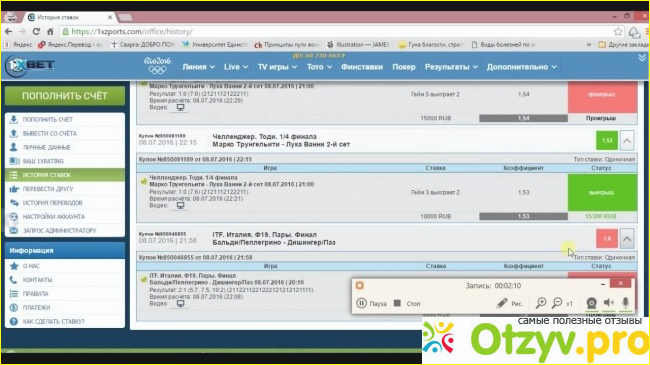
Task: Mute the speaker sound in the recorder
Action: [609, 303]
